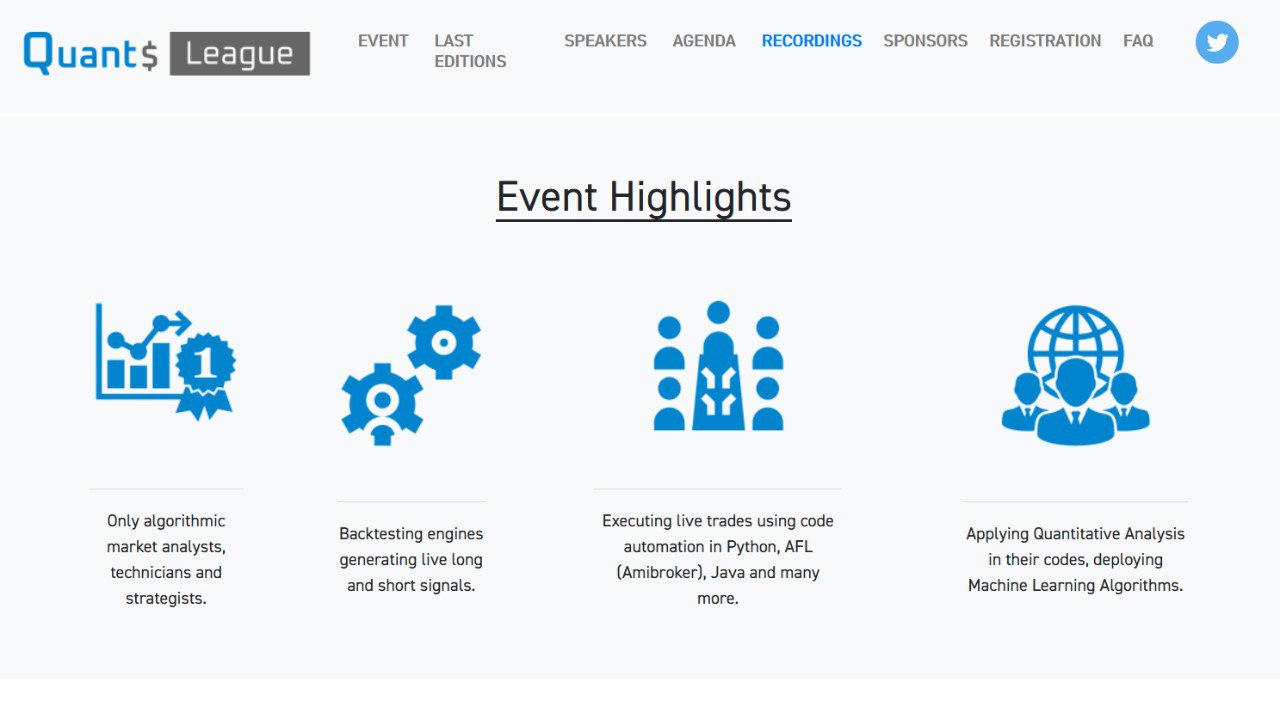Click the chart with rank badge icon
The image size is (1280, 707).
pyautogui.click(x=166, y=361)
